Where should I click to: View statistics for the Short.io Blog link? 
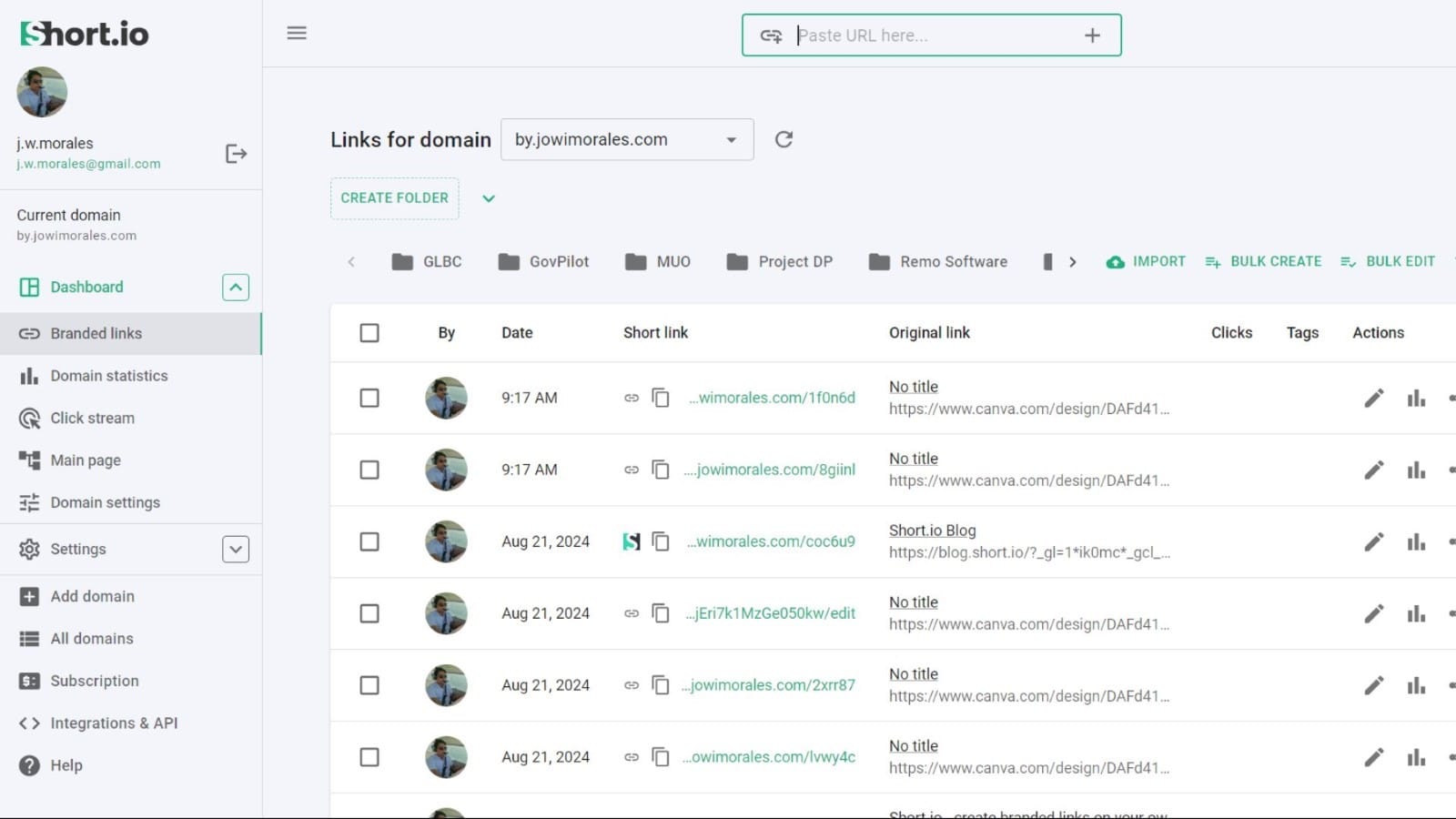coord(1416,541)
